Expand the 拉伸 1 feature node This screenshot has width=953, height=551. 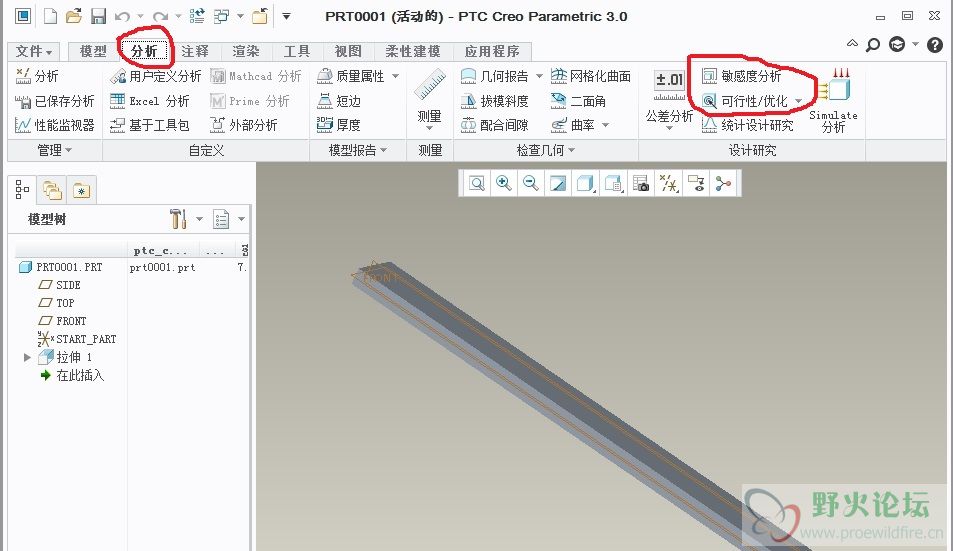27,357
